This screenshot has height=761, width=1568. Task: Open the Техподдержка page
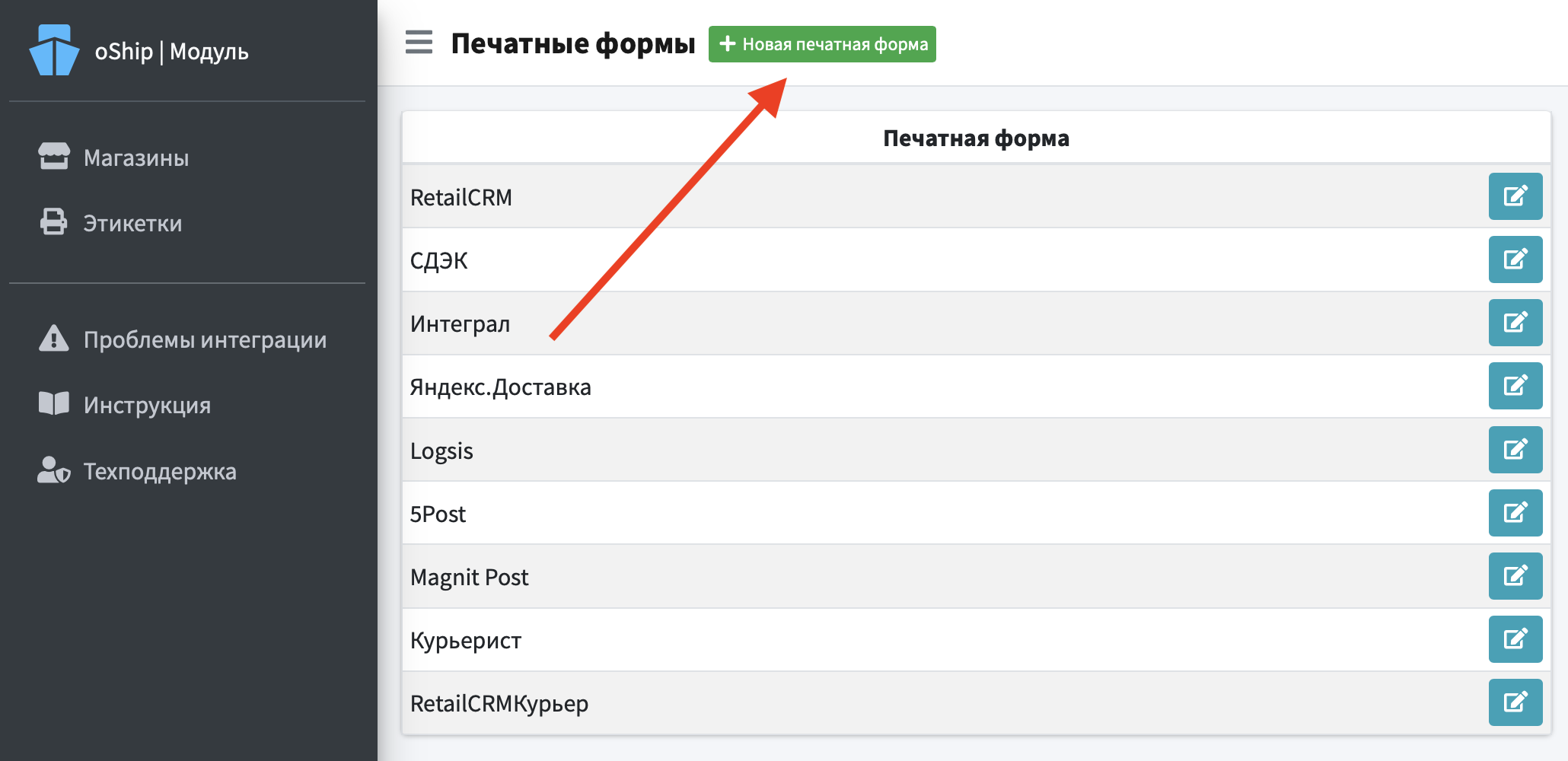[x=160, y=471]
